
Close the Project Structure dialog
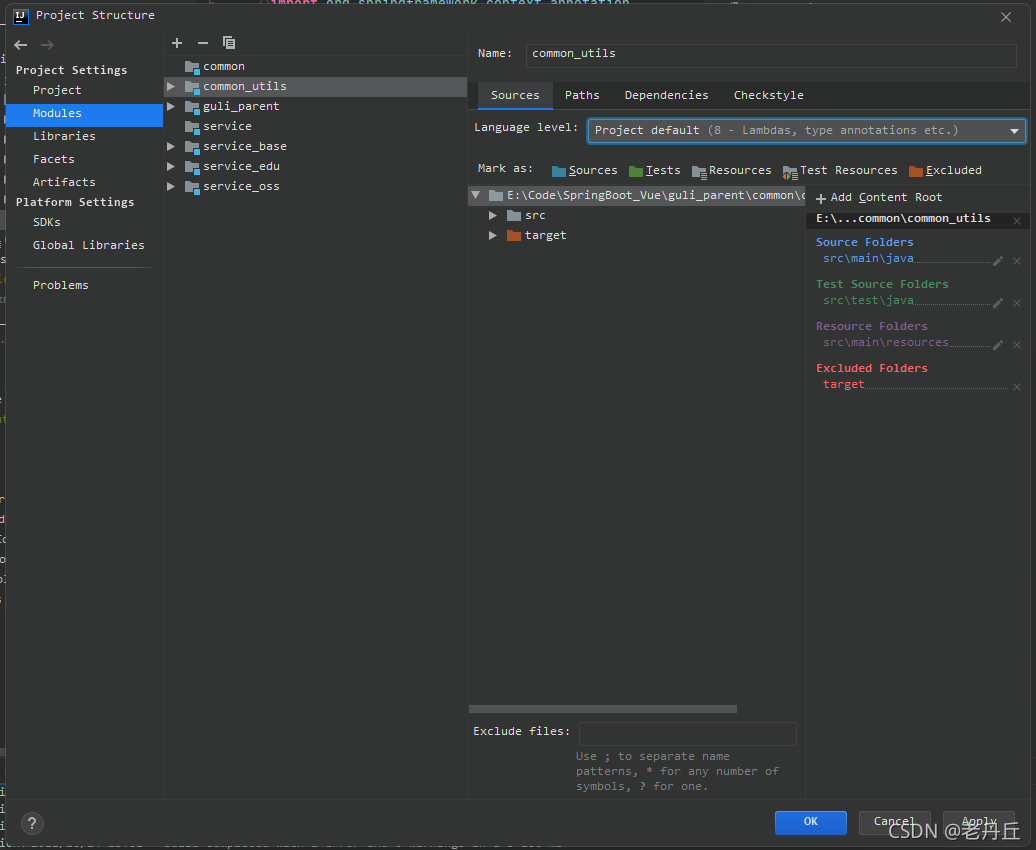pos(1006,17)
